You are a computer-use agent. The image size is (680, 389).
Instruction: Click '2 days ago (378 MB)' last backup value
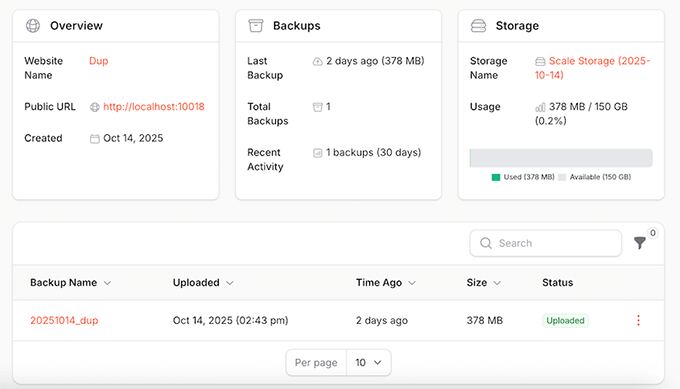[x=375, y=61]
